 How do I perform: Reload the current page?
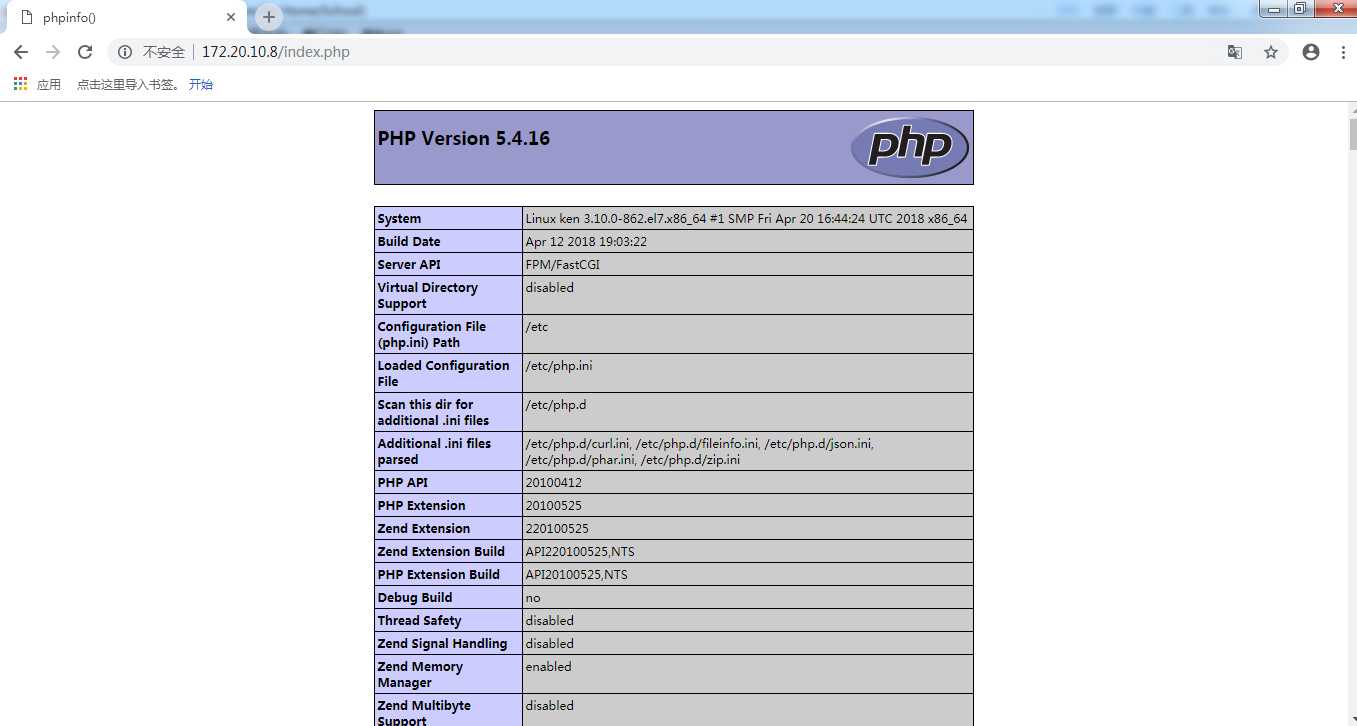click(x=85, y=52)
